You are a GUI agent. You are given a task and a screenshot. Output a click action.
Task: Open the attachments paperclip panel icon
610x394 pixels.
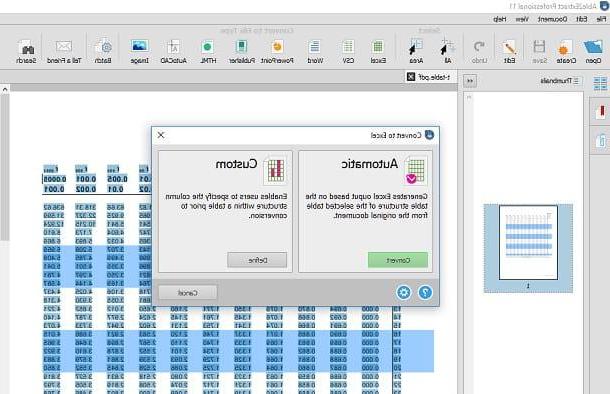(601, 140)
